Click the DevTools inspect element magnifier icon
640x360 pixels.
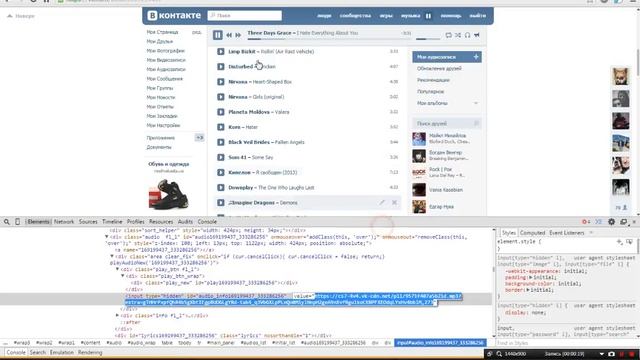click(x=7, y=222)
